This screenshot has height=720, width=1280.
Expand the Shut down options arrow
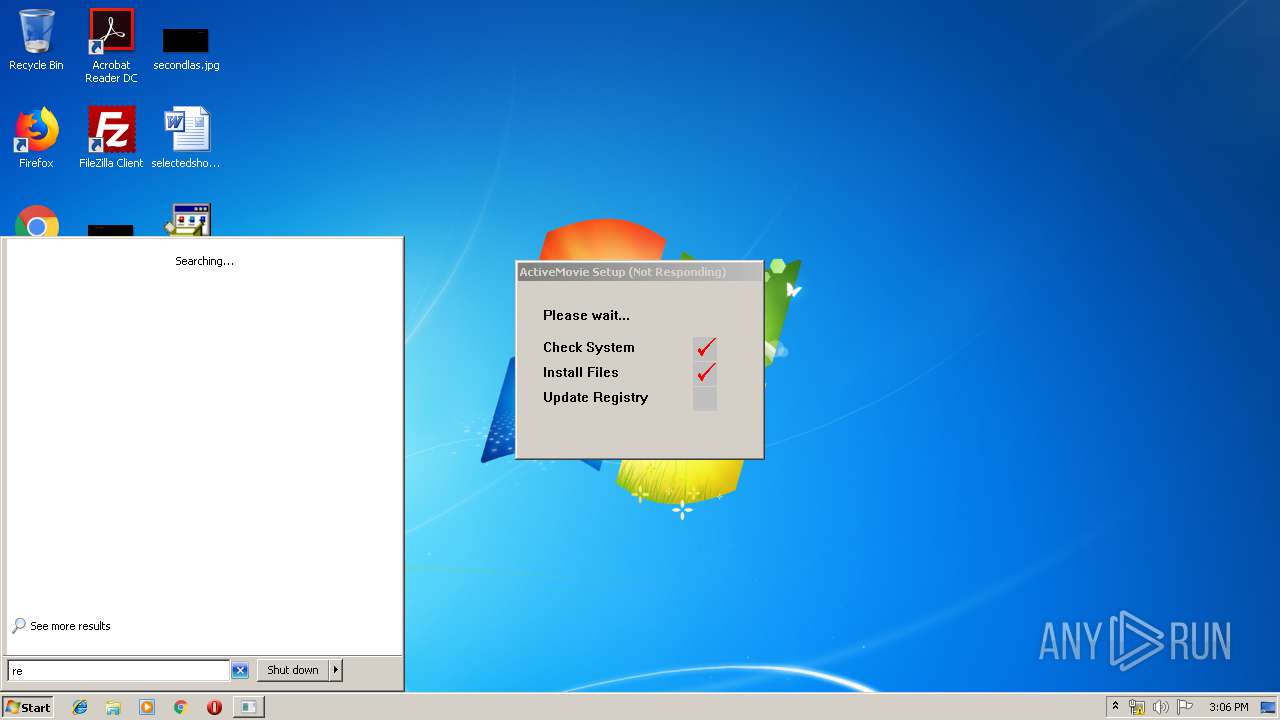coord(336,670)
